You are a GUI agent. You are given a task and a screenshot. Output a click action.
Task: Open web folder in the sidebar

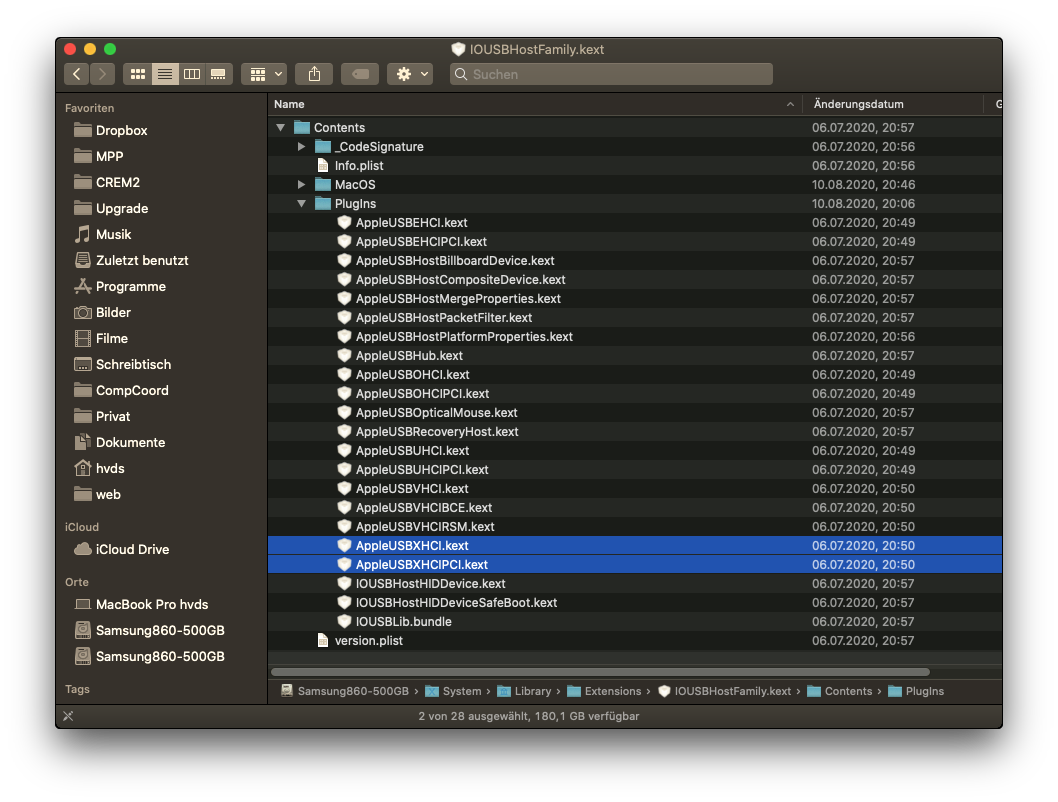coord(108,494)
